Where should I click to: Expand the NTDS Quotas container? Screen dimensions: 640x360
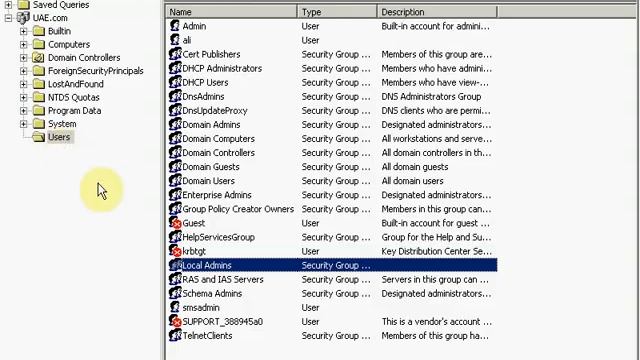(23, 97)
